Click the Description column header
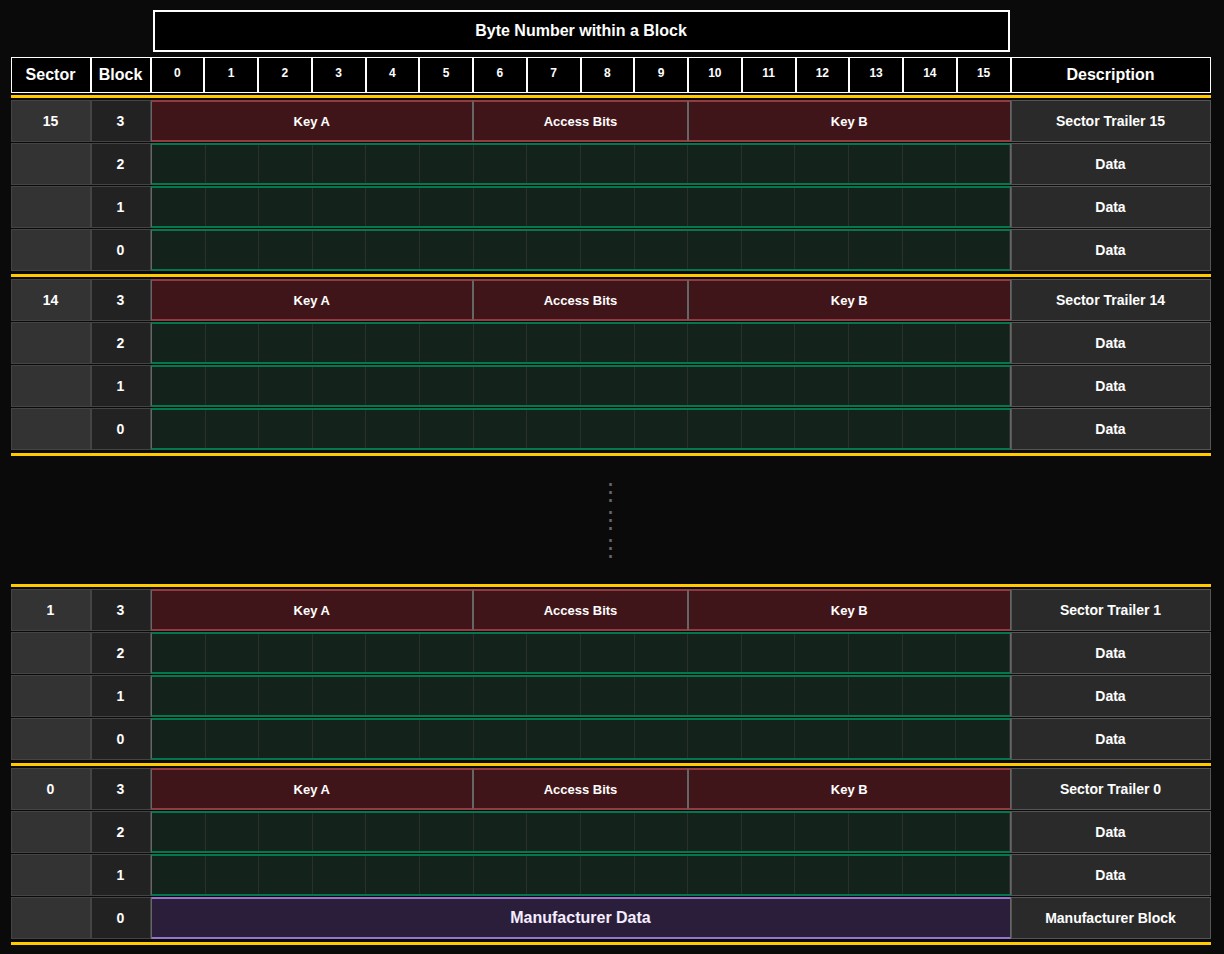1224x954 pixels. (x=1110, y=75)
